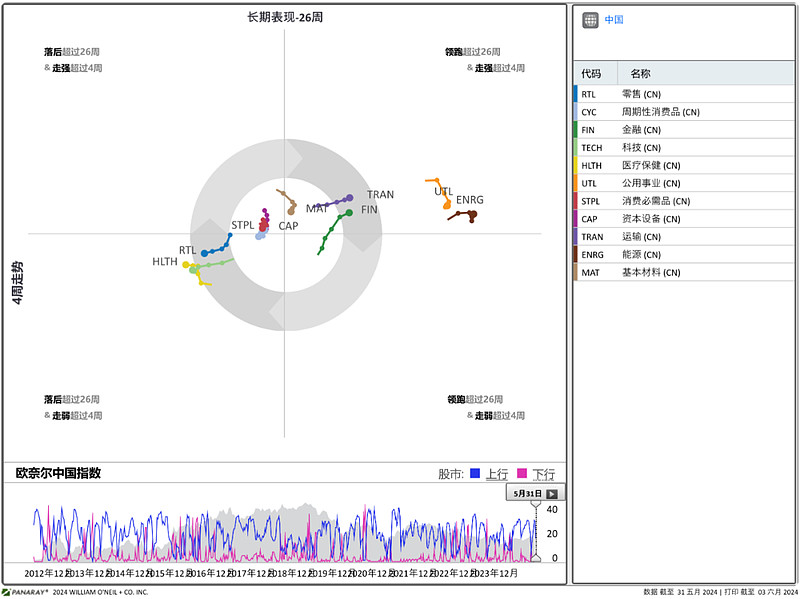Click the UTL orange endpoint marker
The image size is (800, 599).
(x=447, y=205)
